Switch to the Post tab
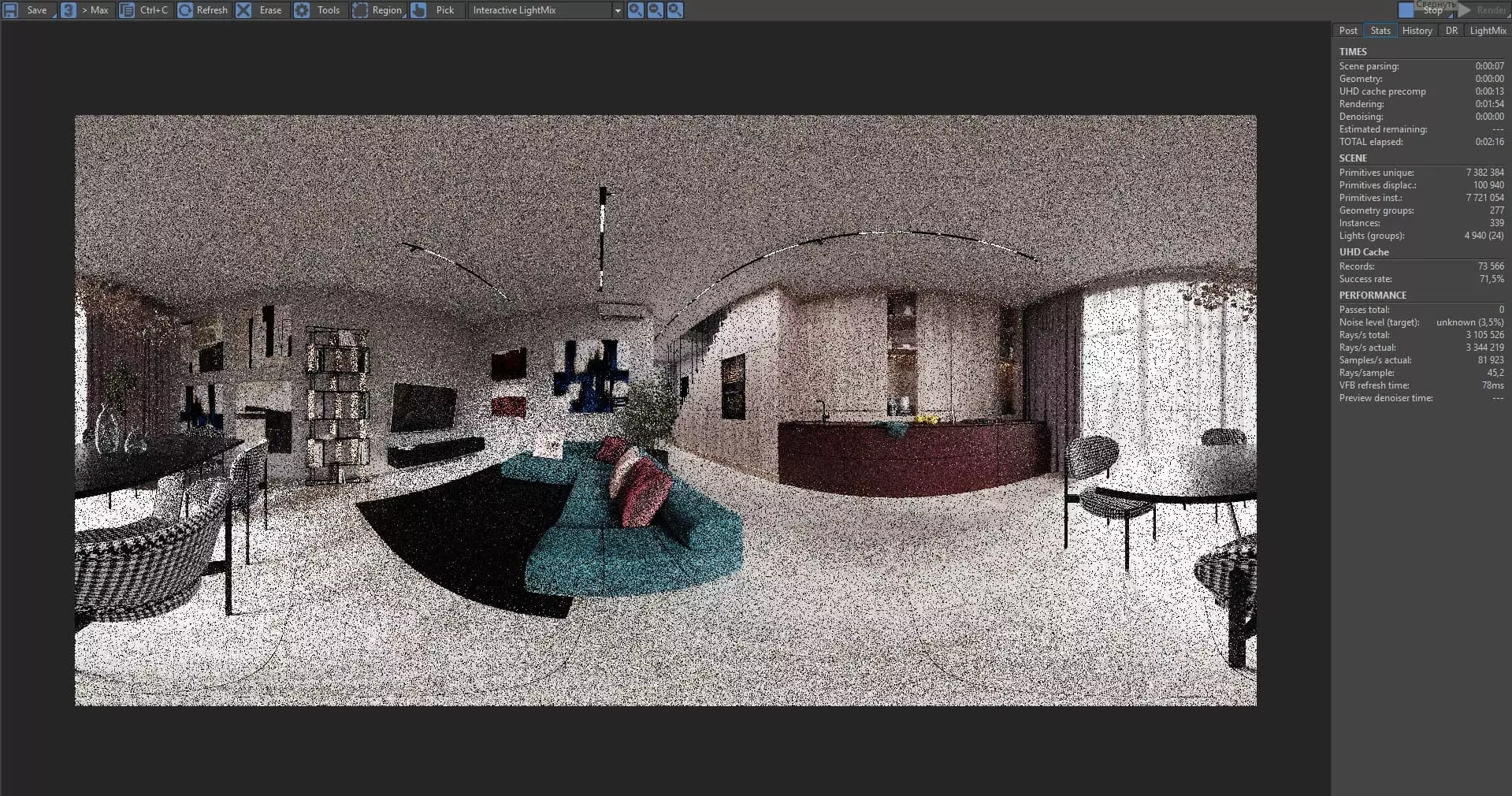The height and width of the screenshot is (796, 1512). (x=1348, y=31)
